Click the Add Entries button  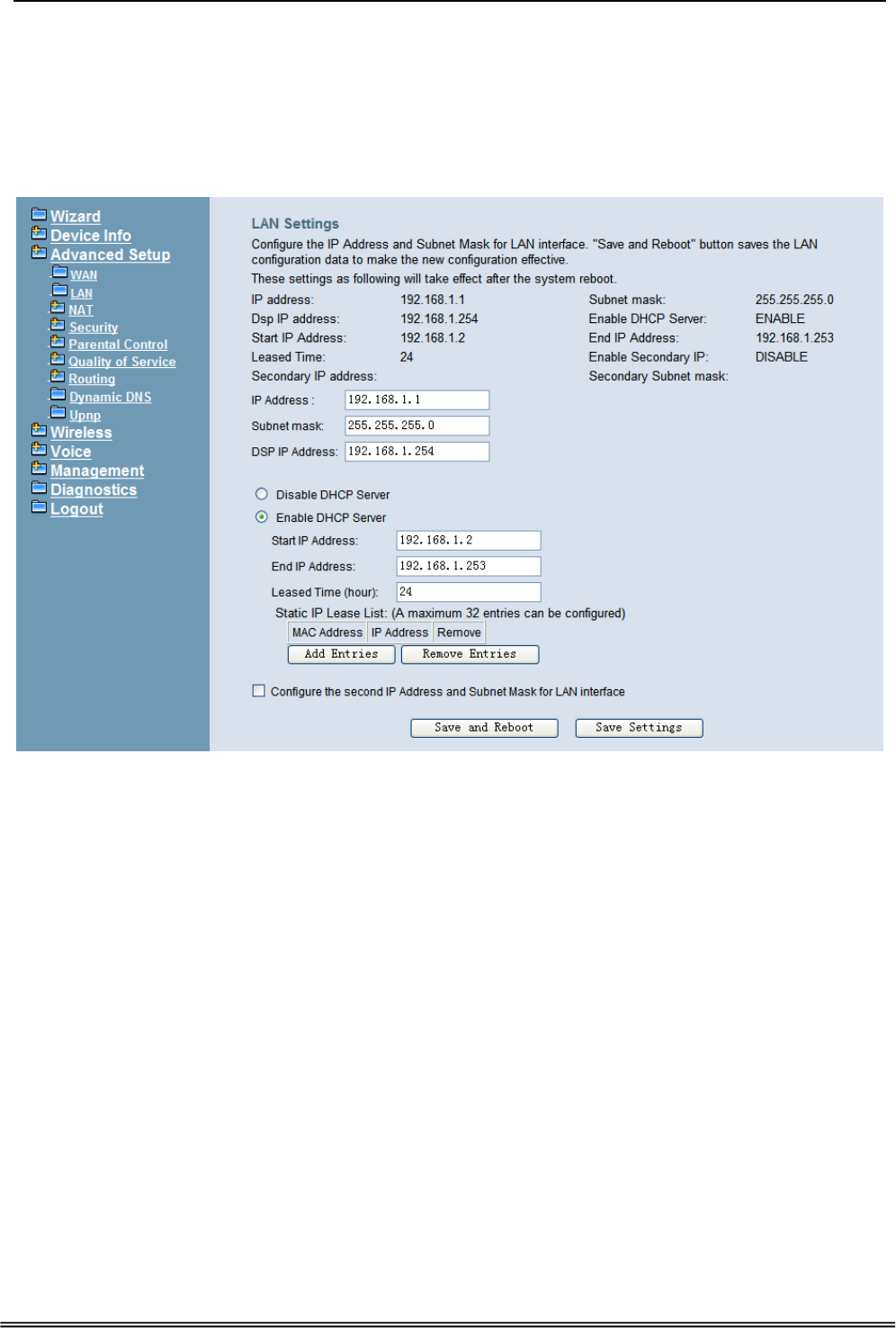[341, 654]
